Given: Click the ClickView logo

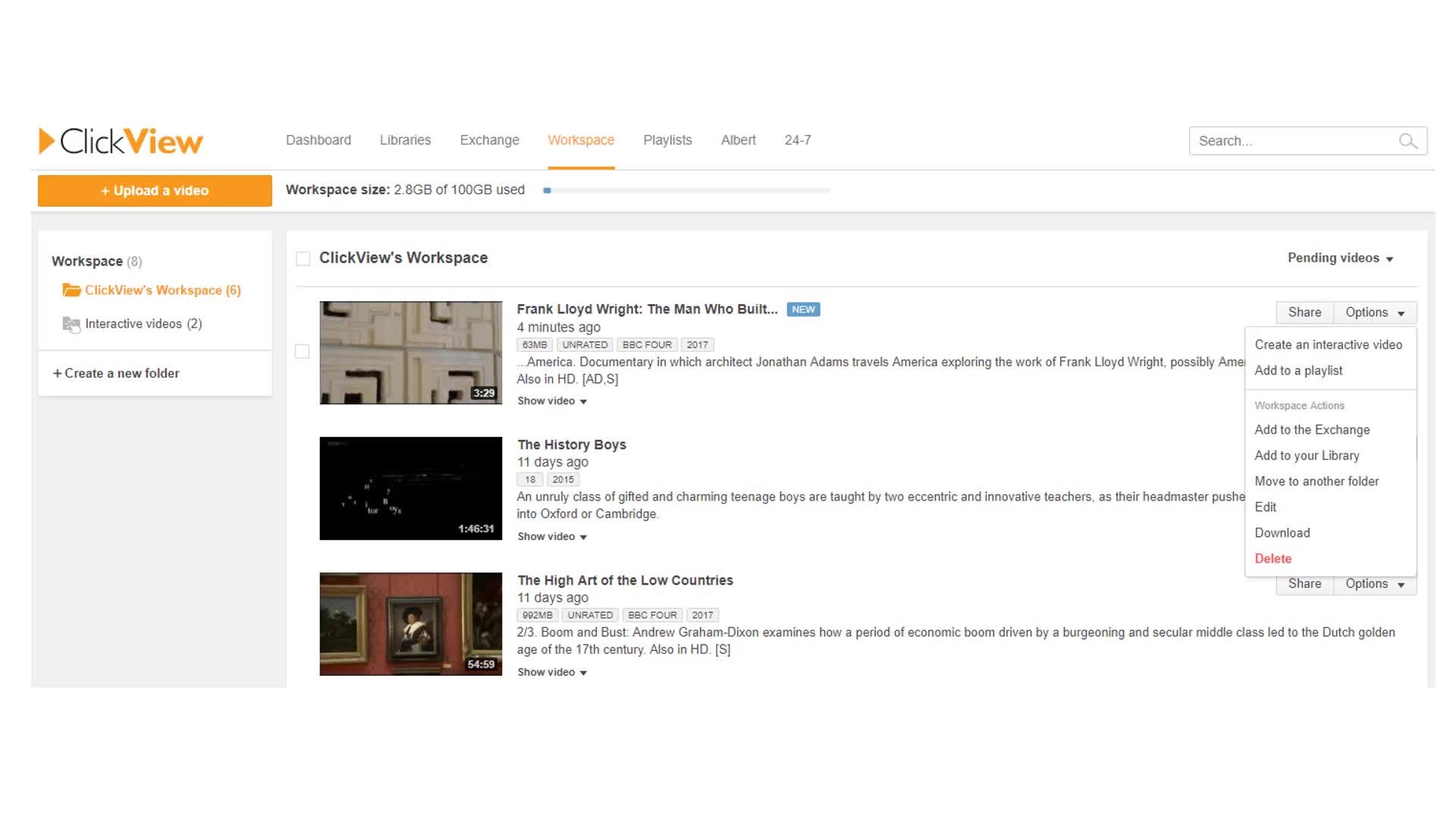Looking at the screenshot, I should 121,141.
